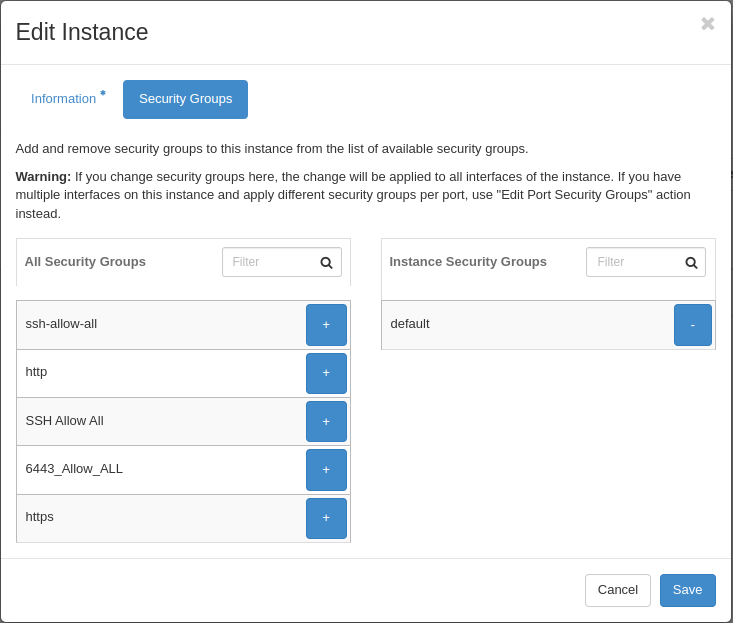733x623 pixels.
Task: Switch to the Information tab
Action: [64, 99]
